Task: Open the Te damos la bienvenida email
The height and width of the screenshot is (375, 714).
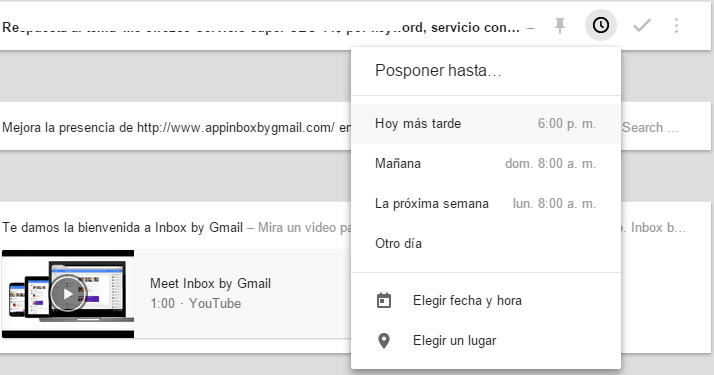Action: pos(122,227)
